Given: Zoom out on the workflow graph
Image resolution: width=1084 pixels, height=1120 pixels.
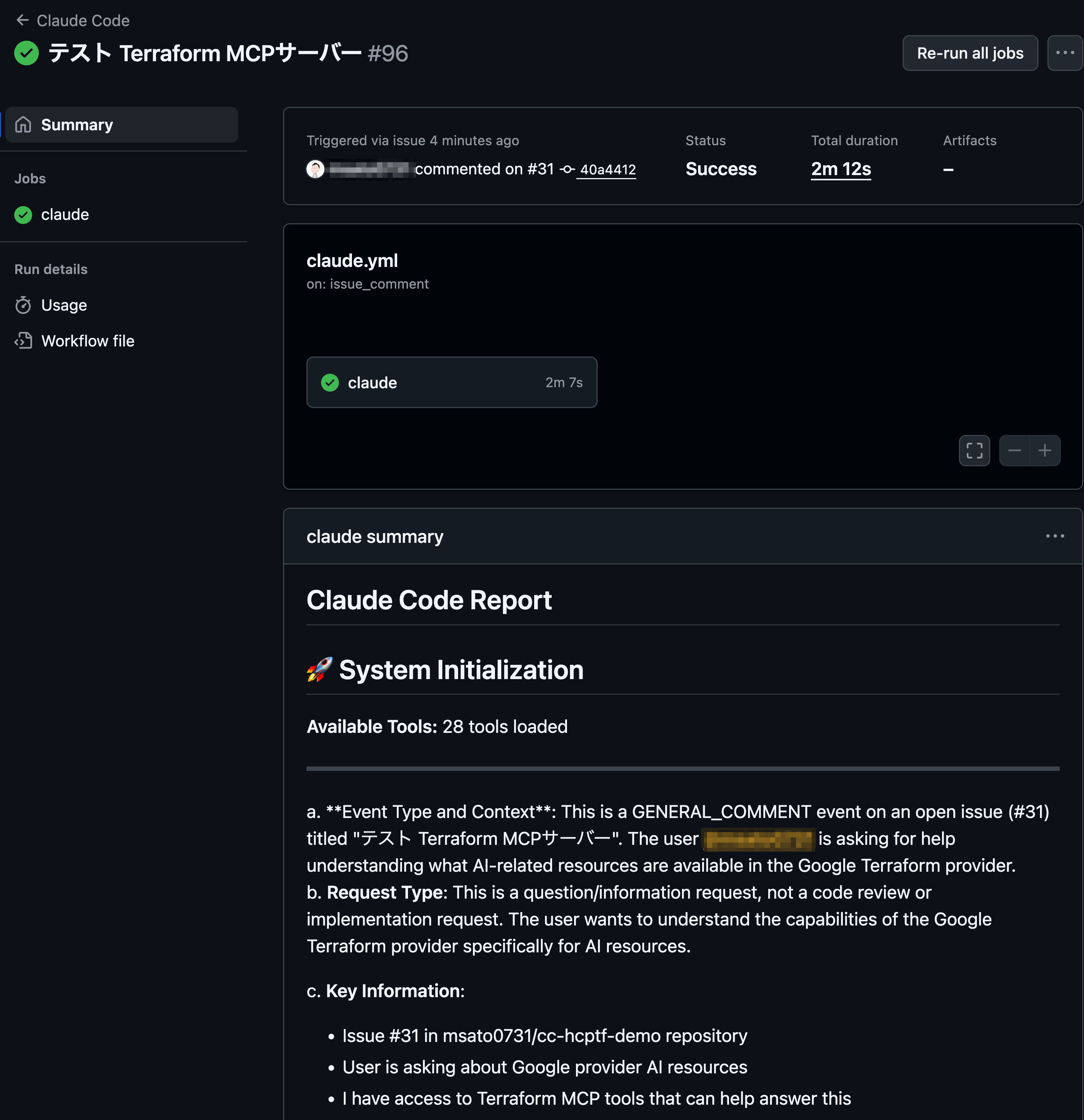Looking at the screenshot, I should pos(1014,450).
